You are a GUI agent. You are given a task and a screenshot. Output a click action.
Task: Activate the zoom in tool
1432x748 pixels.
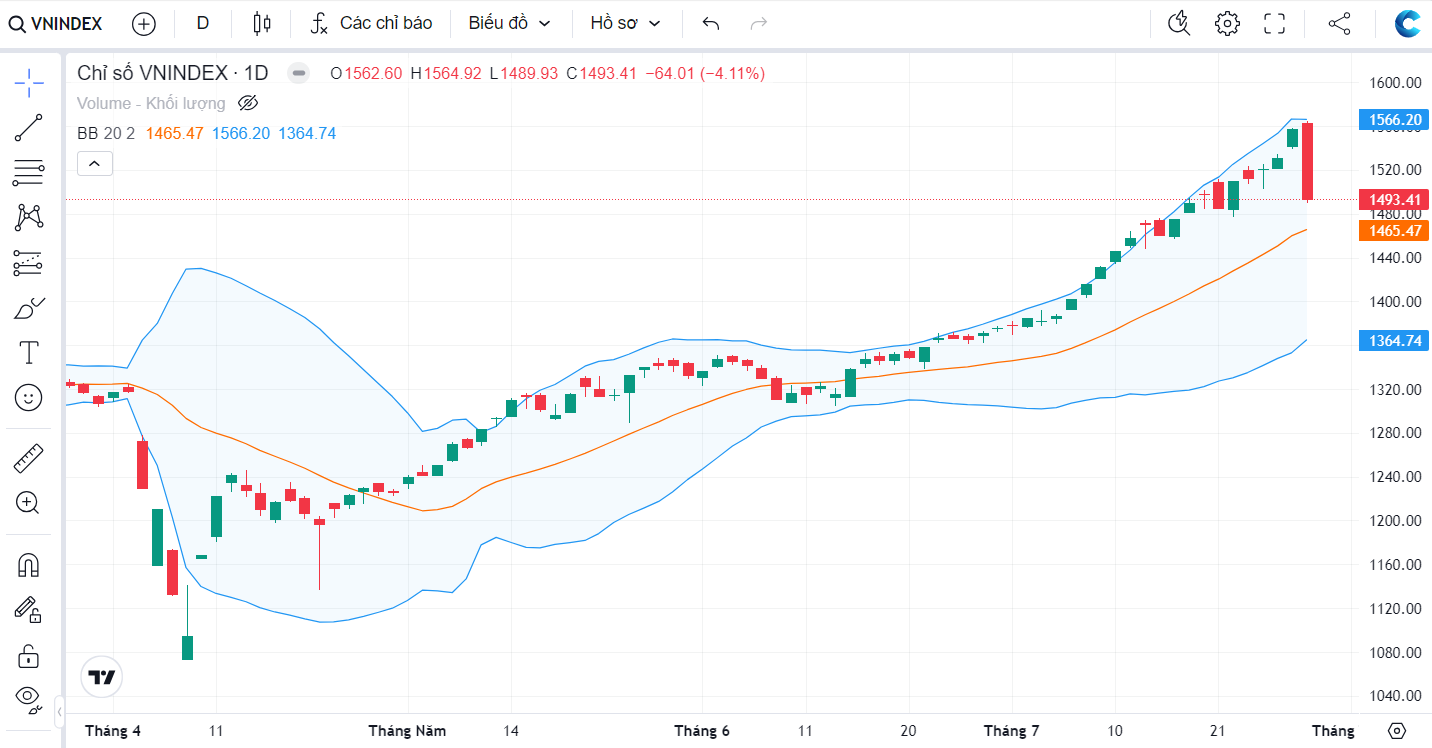tap(29, 503)
